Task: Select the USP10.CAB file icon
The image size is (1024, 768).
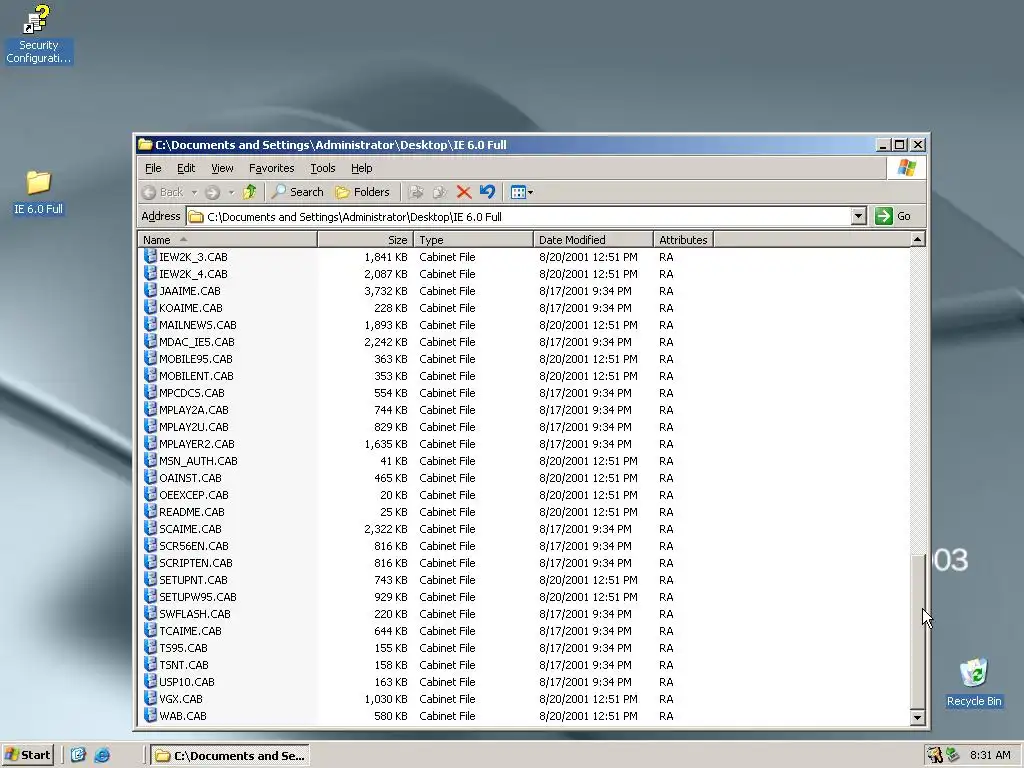Action: [150, 681]
